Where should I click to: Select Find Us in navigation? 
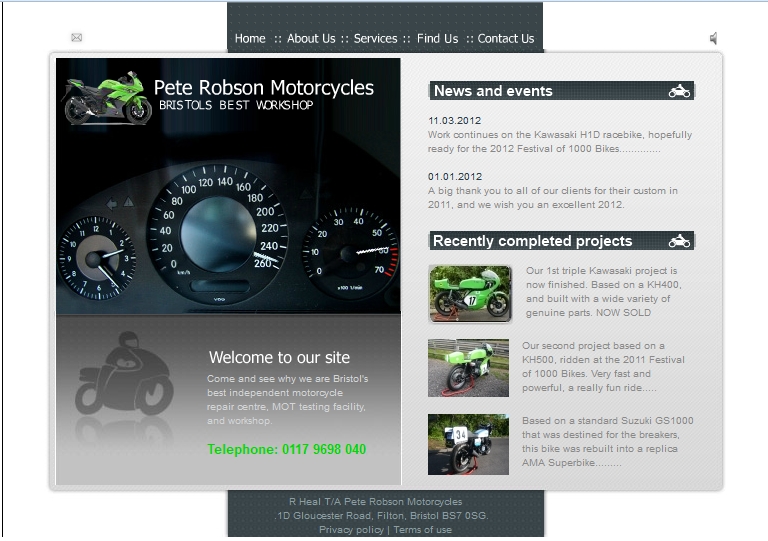point(437,39)
